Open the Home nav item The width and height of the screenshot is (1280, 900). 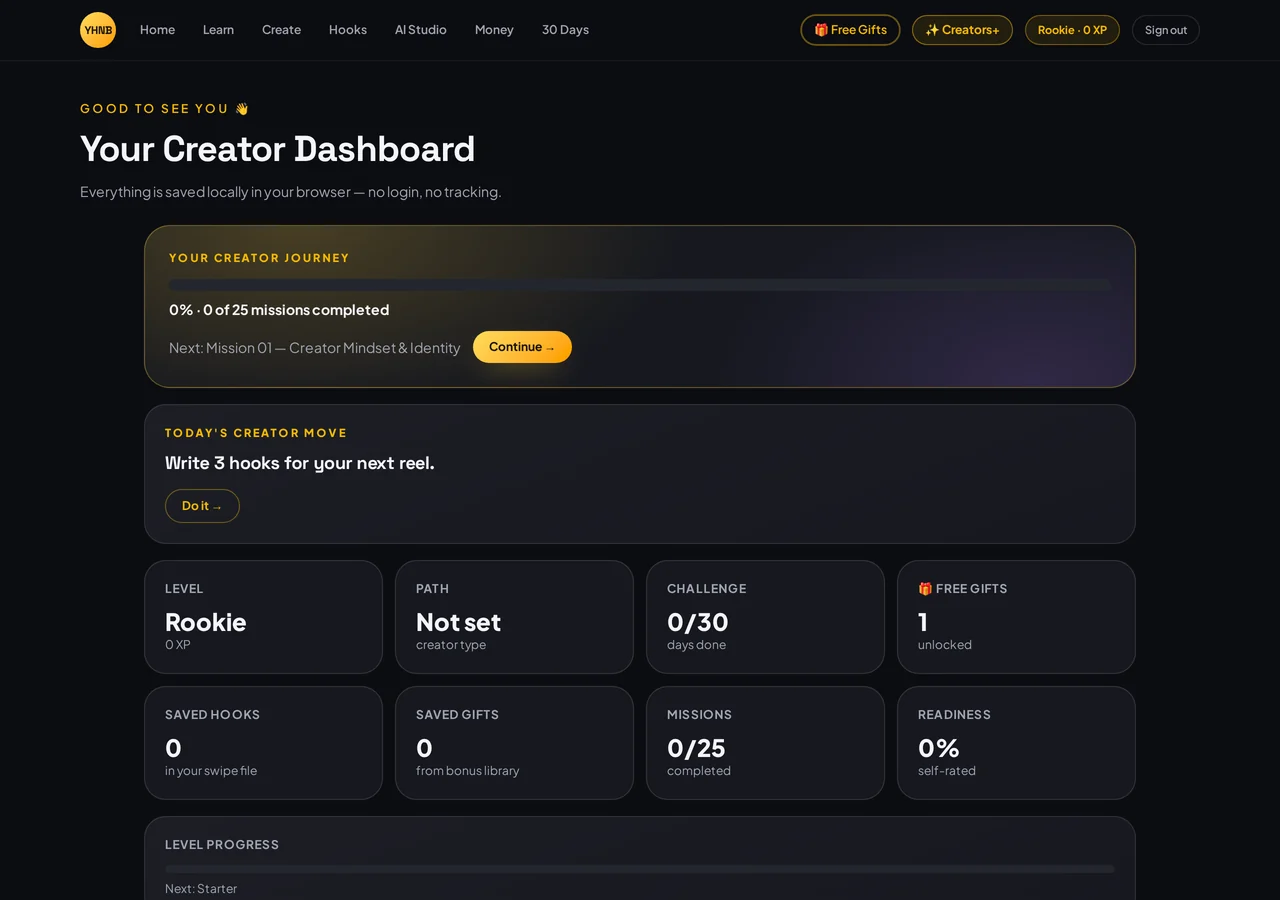coord(157,30)
